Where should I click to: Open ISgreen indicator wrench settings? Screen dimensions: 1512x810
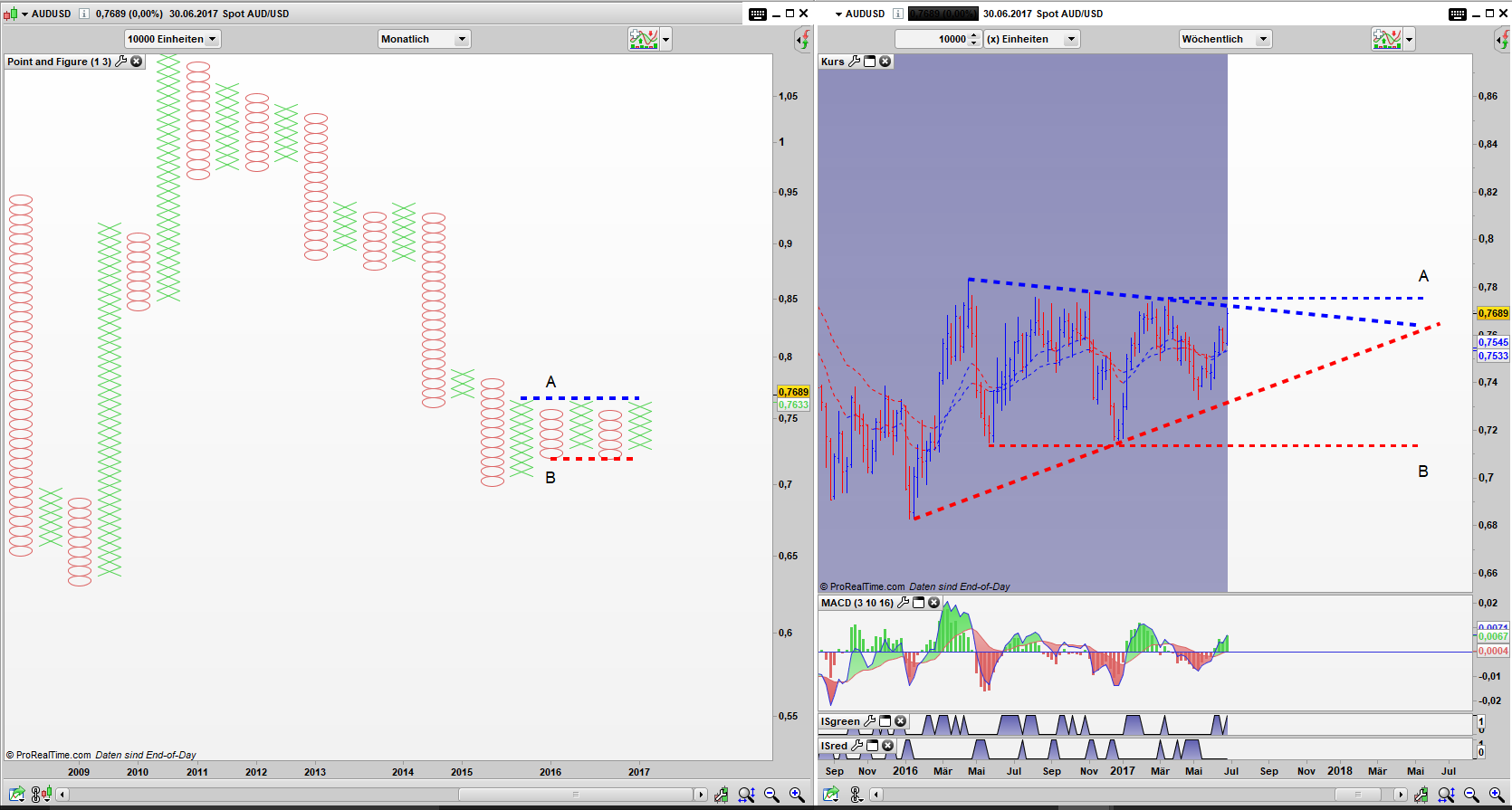(870, 721)
